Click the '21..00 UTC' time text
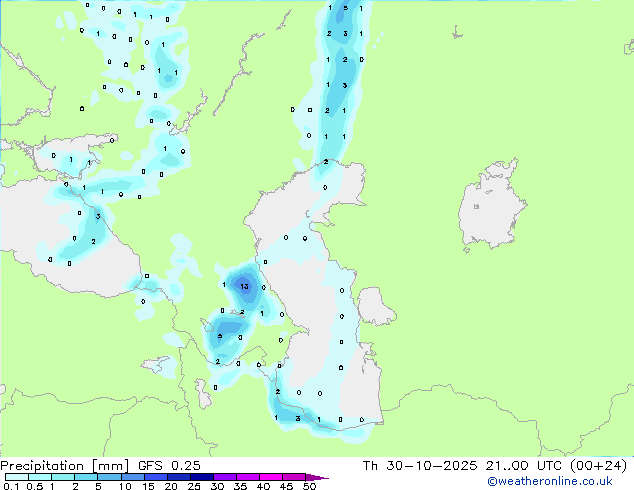Image resolution: width=634 pixels, height=490 pixels. tap(524, 466)
